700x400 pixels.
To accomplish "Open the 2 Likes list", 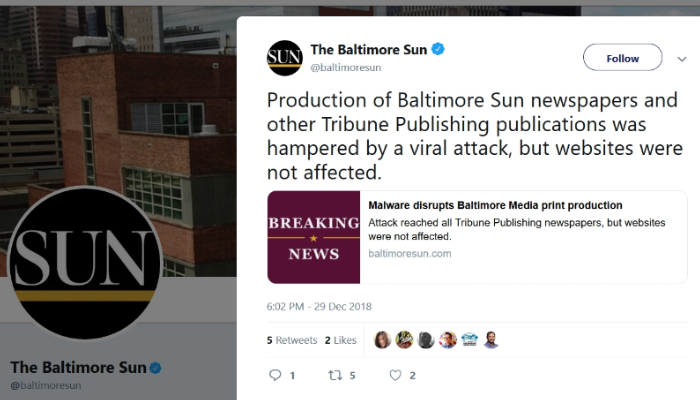I will (x=341, y=340).
